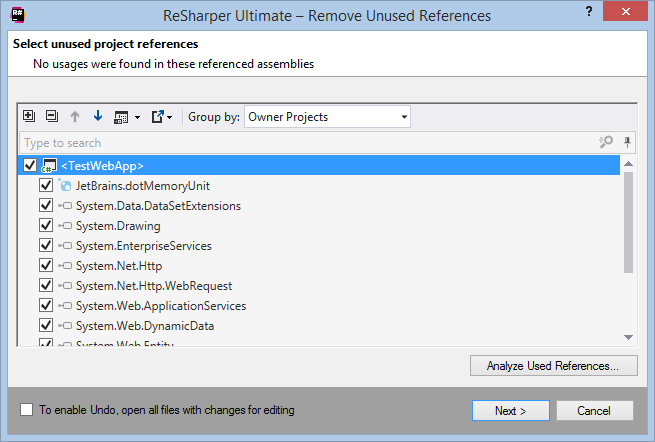The width and height of the screenshot is (655, 442).
Task: Select System.Net.Http row text
Action: (119, 266)
